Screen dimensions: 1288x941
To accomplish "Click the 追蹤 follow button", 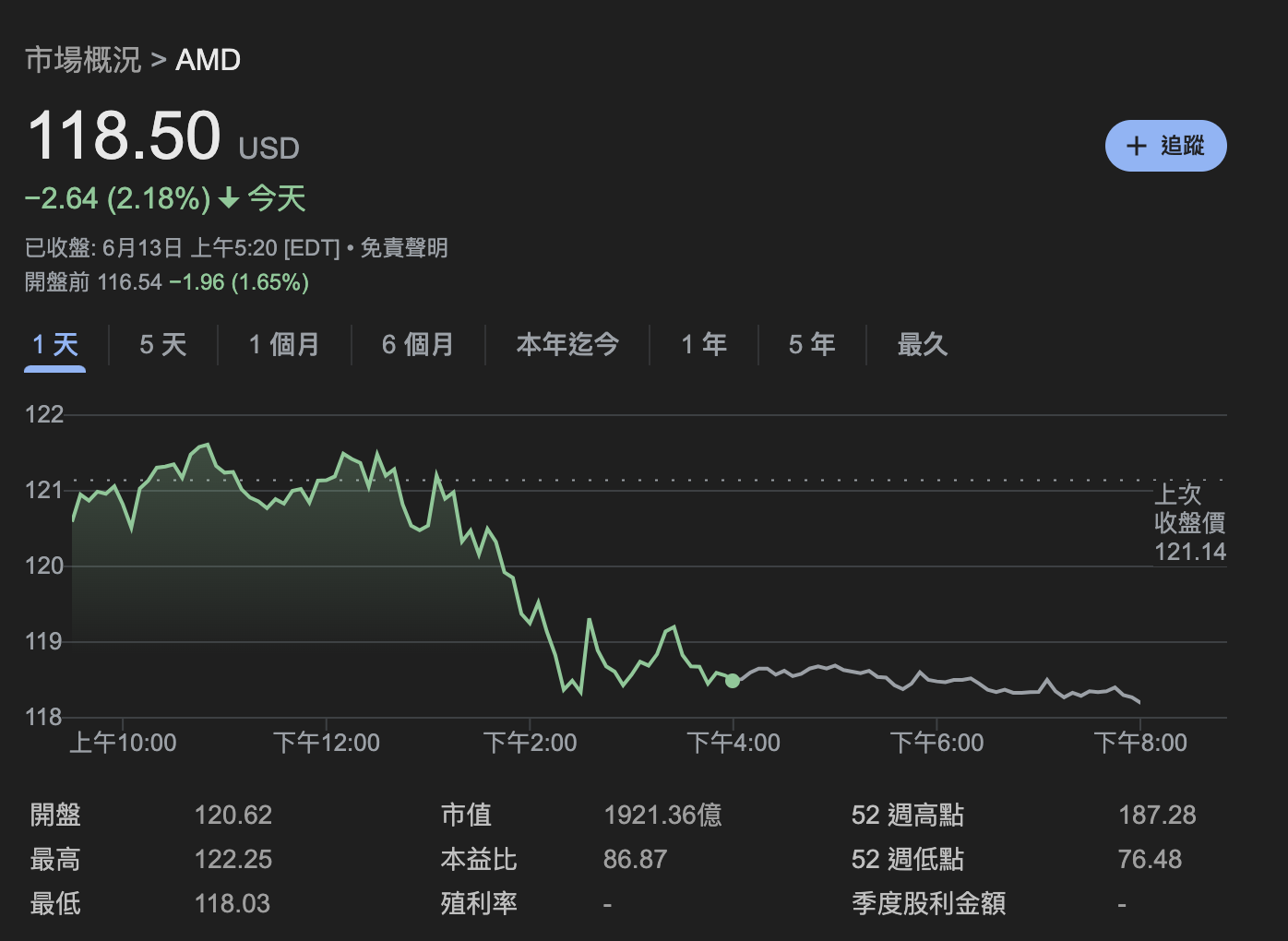I will (x=1166, y=146).
